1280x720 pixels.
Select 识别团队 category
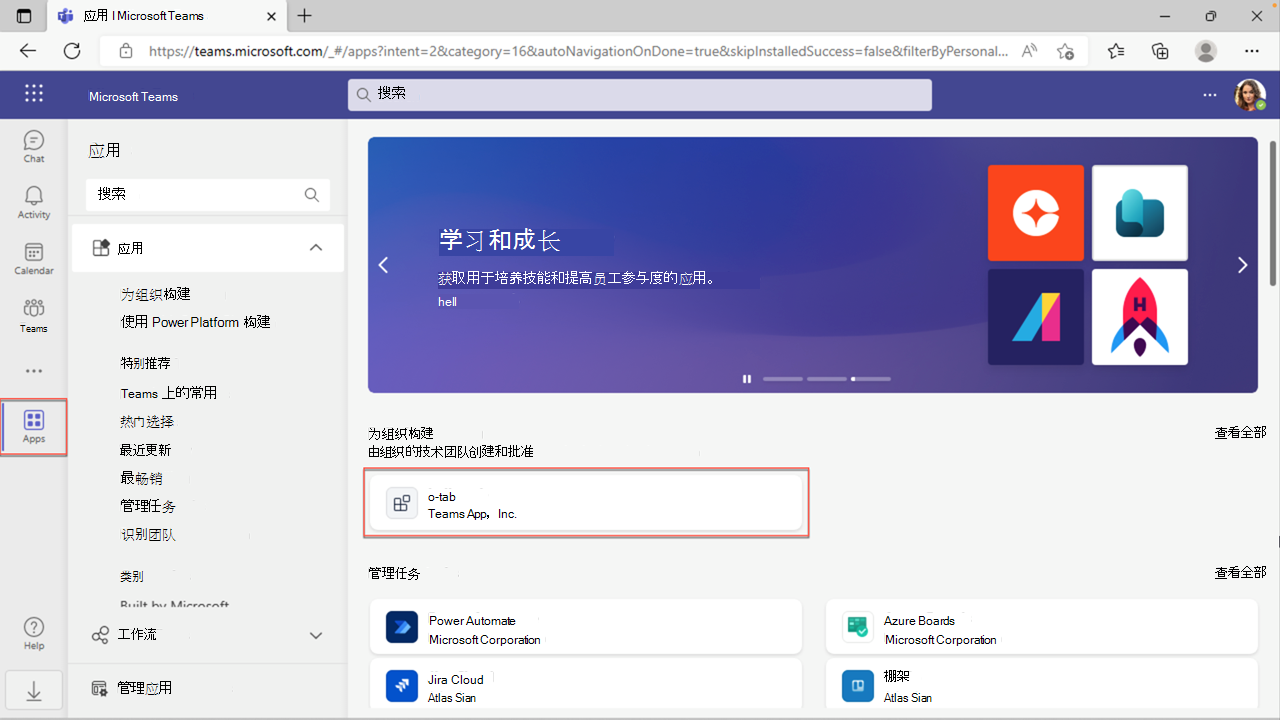(148, 535)
